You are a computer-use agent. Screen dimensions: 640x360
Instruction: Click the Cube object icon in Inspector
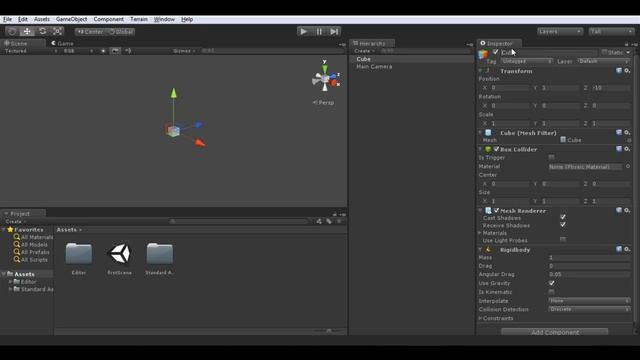[x=484, y=54]
